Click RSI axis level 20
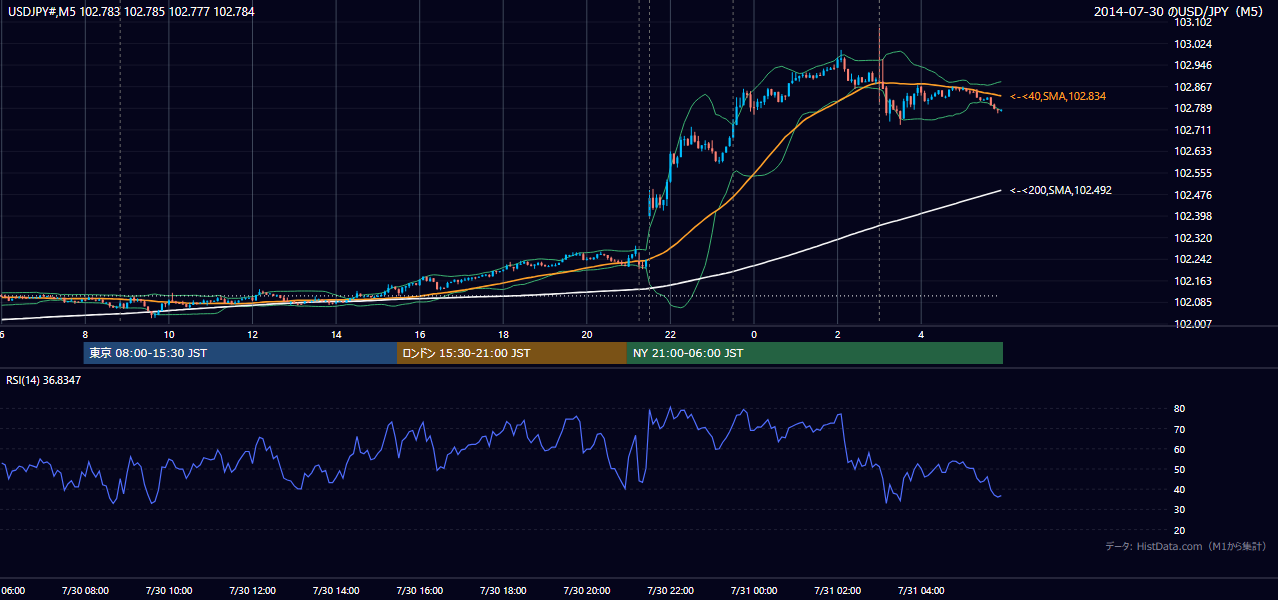1278x600 pixels. click(x=1179, y=530)
